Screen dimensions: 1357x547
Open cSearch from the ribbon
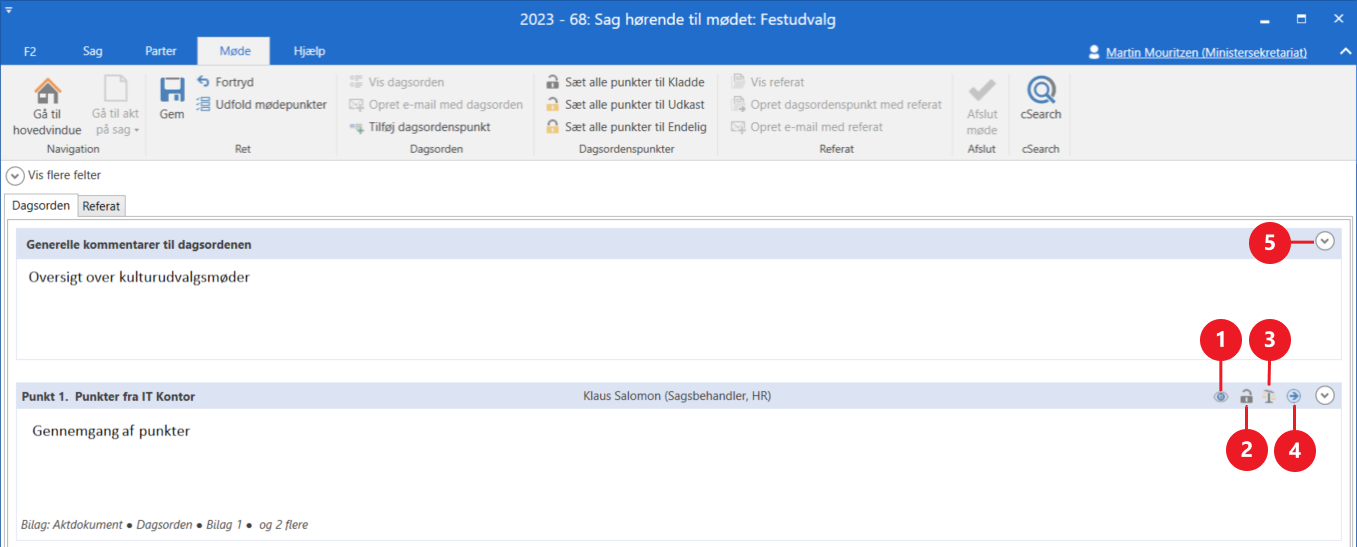click(x=1040, y=98)
